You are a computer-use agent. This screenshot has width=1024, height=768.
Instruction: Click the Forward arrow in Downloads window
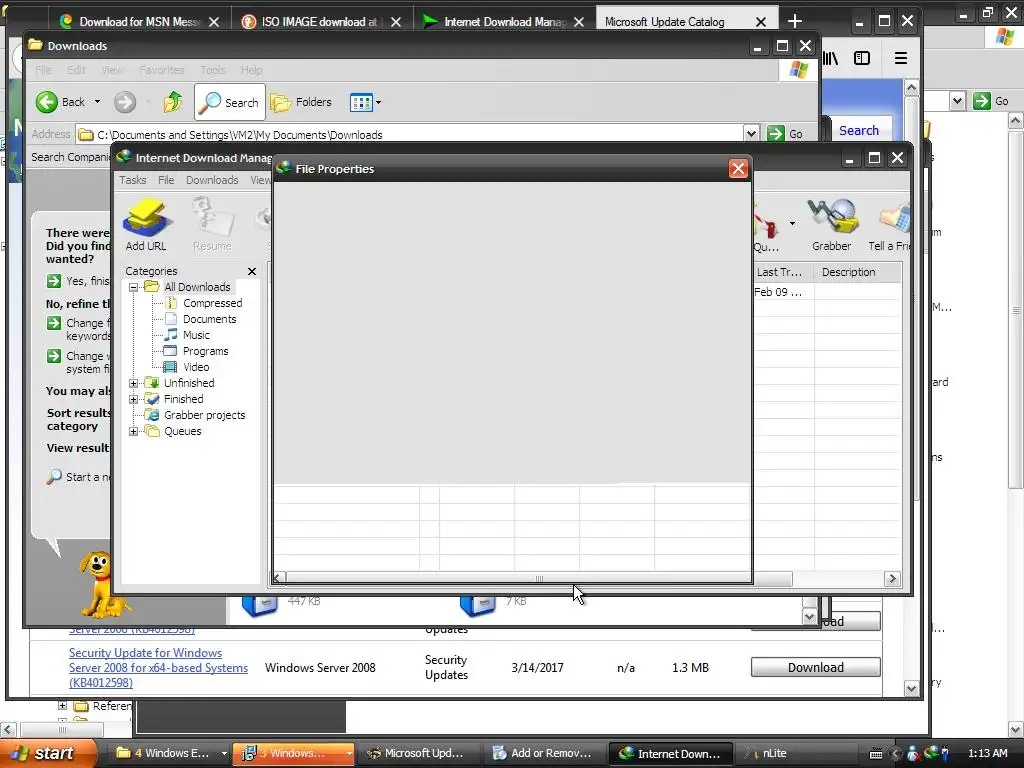pyautogui.click(x=125, y=102)
